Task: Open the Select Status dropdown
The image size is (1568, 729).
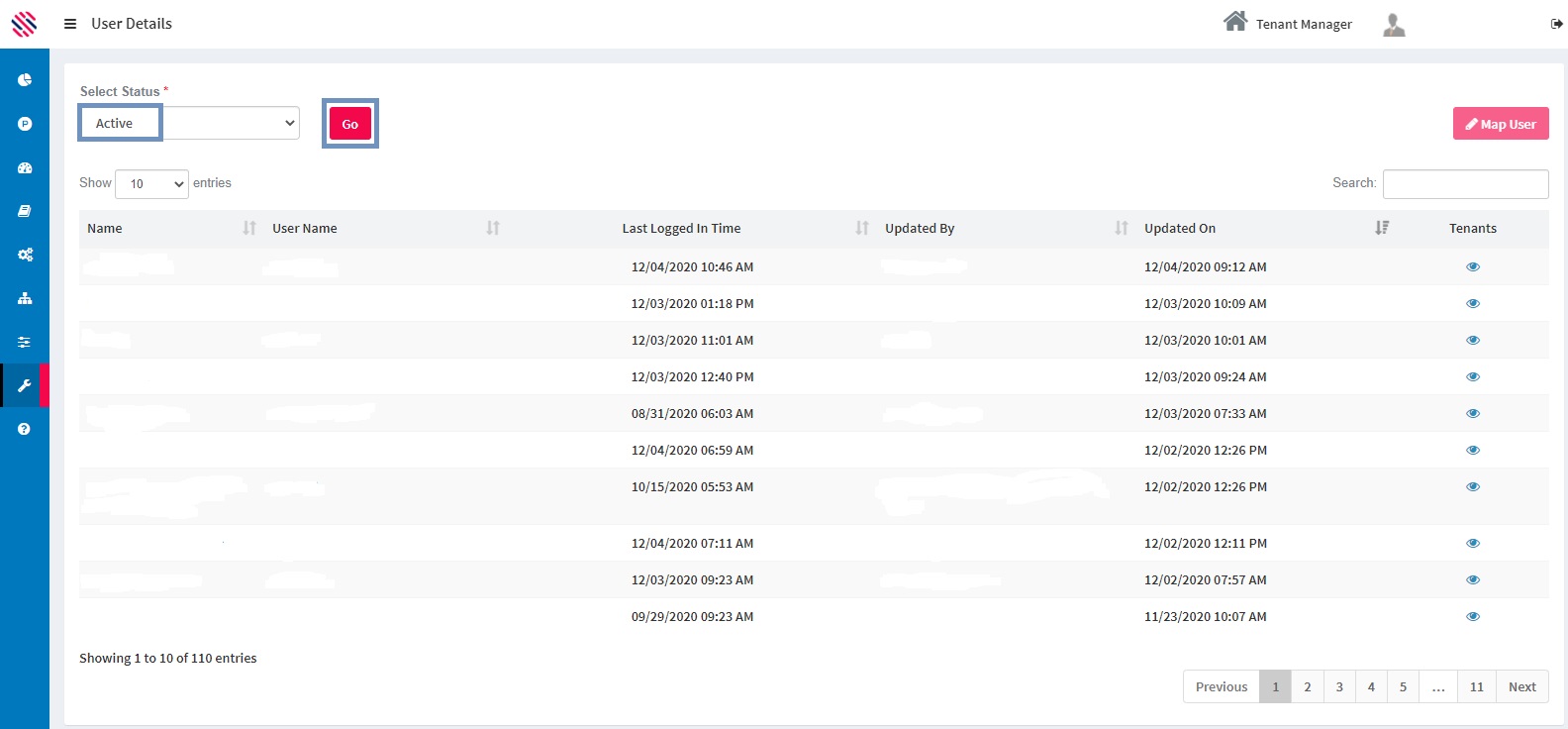Action: tap(230, 123)
